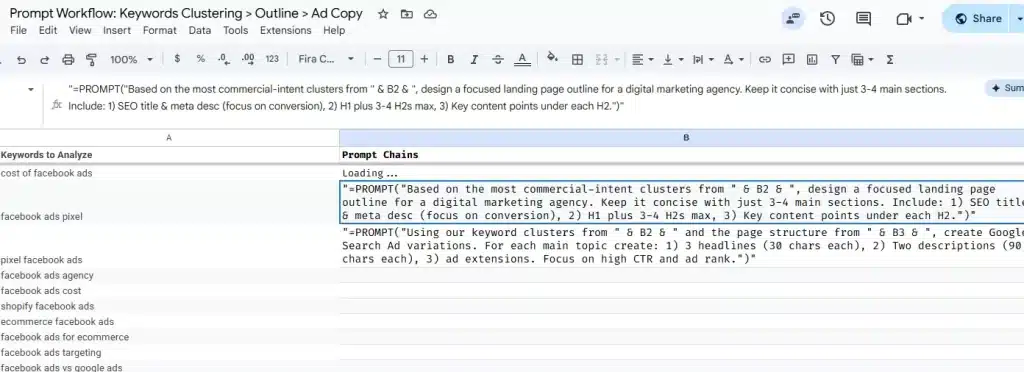Open text rotation dropdown
The image size is (1024, 372).
click(x=734, y=59)
